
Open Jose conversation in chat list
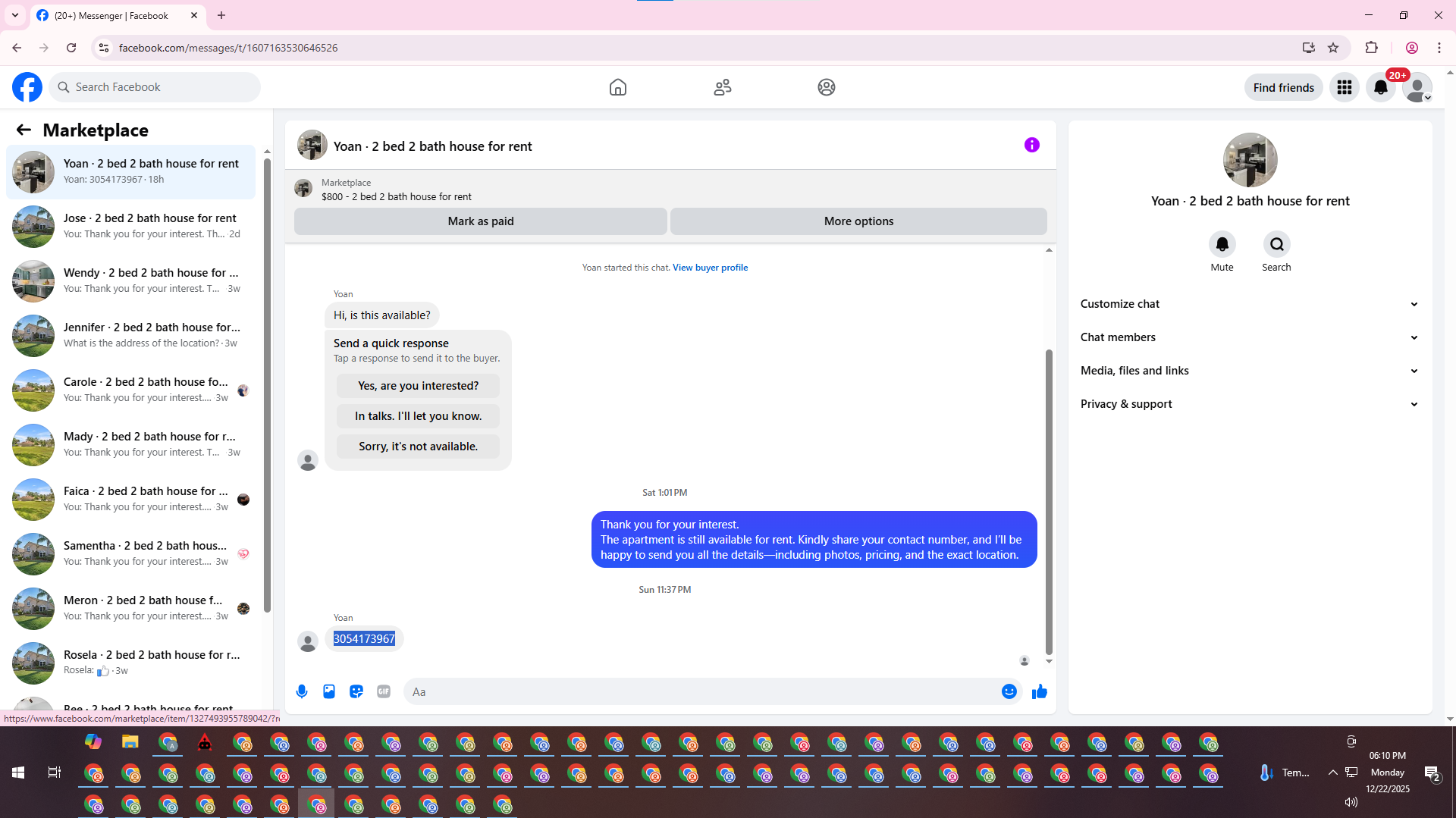[x=130, y=227]
